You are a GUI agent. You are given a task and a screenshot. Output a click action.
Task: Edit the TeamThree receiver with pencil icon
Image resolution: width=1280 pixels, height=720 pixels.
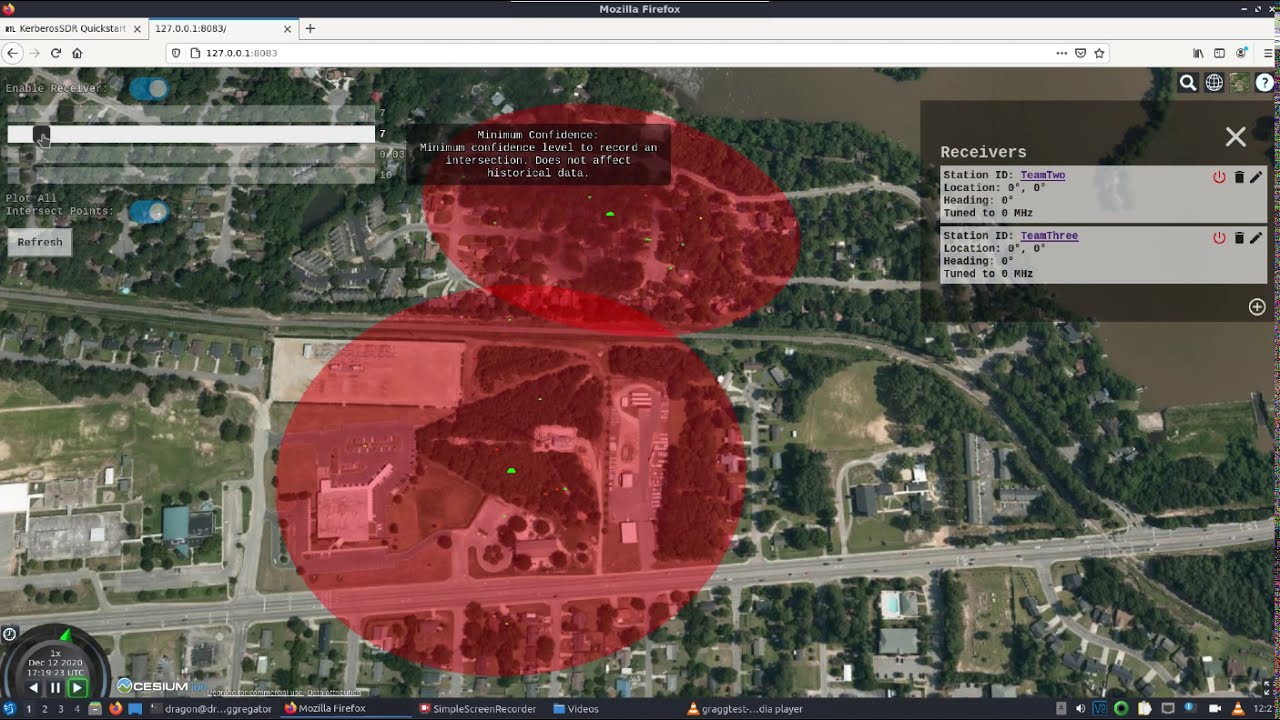tap(1256, 238)
